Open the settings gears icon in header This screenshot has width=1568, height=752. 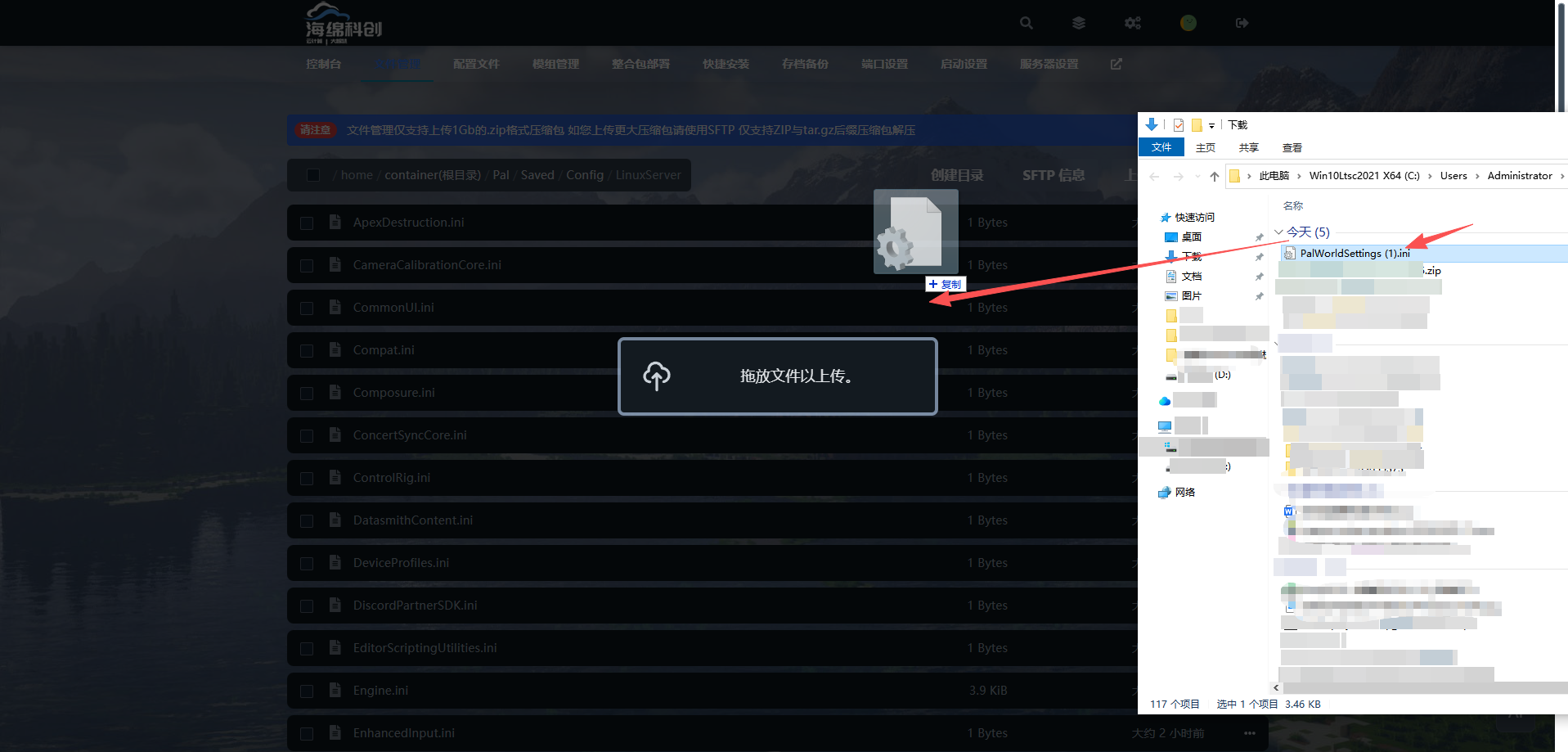pyautogui.click(x=1133, y=23)
